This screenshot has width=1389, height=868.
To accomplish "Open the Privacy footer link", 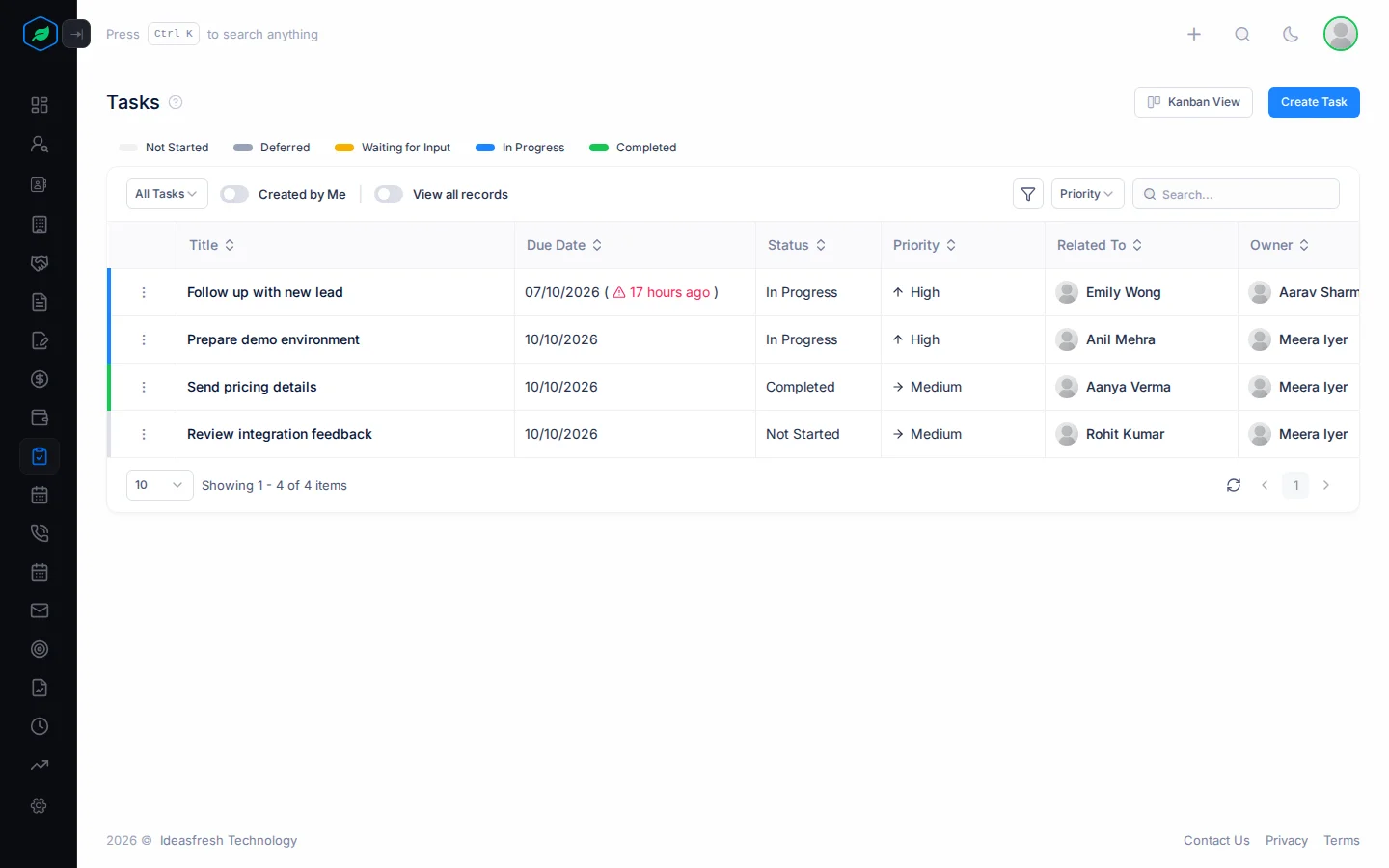I will point(1287,840).
